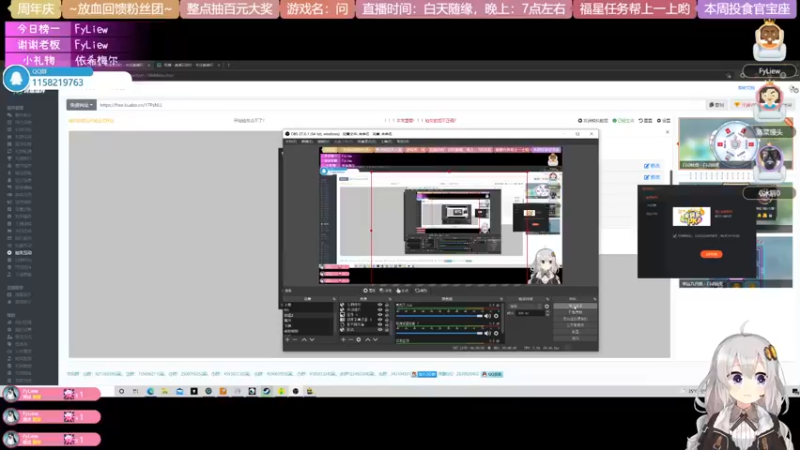Click the upper blue edit link
The width and height of the screenshot is (800, 450).
(652, 166)
